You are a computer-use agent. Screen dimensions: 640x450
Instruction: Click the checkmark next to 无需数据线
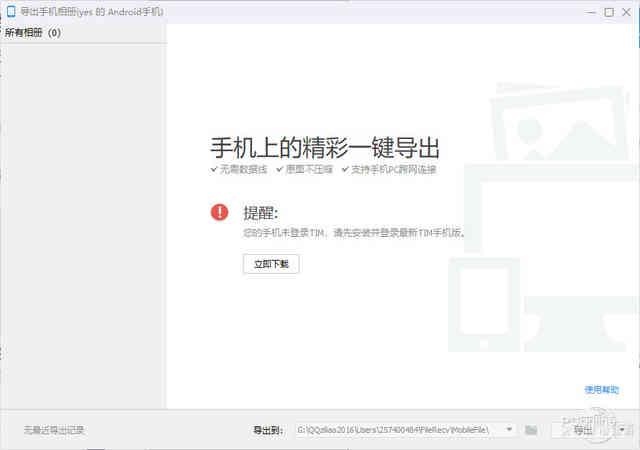pos(214,170)
